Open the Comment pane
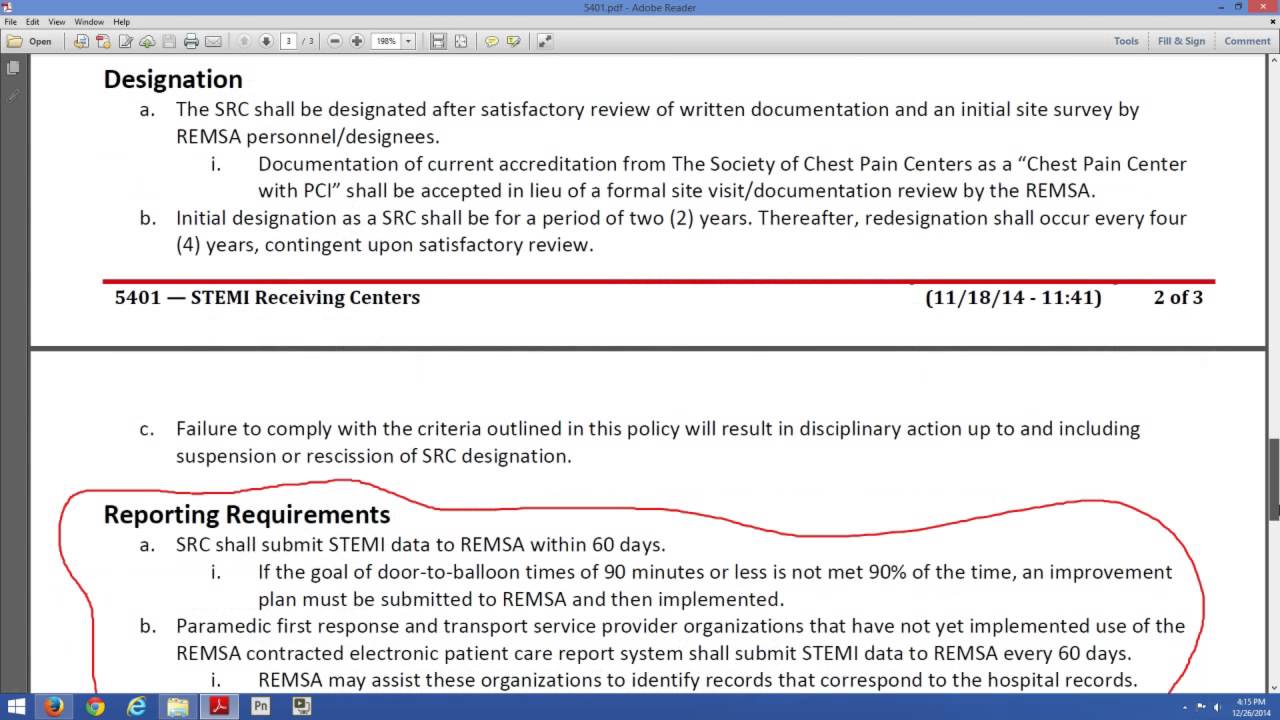Image resolution: width=1280 pixels, height=720 pixels. (1247, 41)
